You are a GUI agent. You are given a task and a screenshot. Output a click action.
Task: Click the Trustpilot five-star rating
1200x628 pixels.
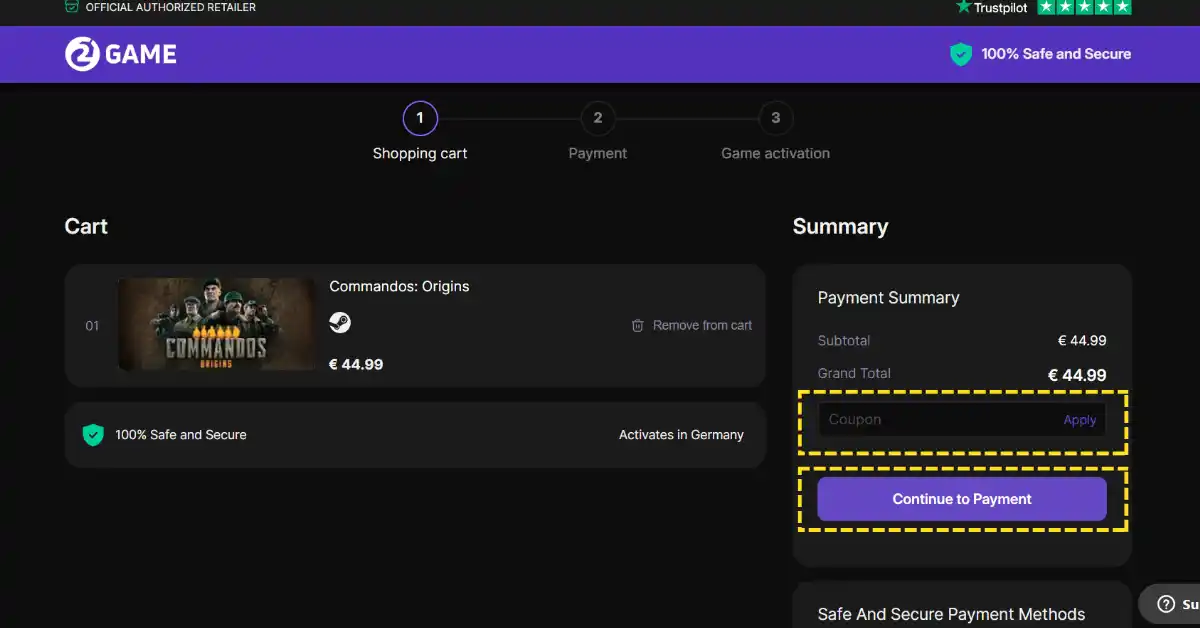pyautogui.click(x=1084, y=7)
